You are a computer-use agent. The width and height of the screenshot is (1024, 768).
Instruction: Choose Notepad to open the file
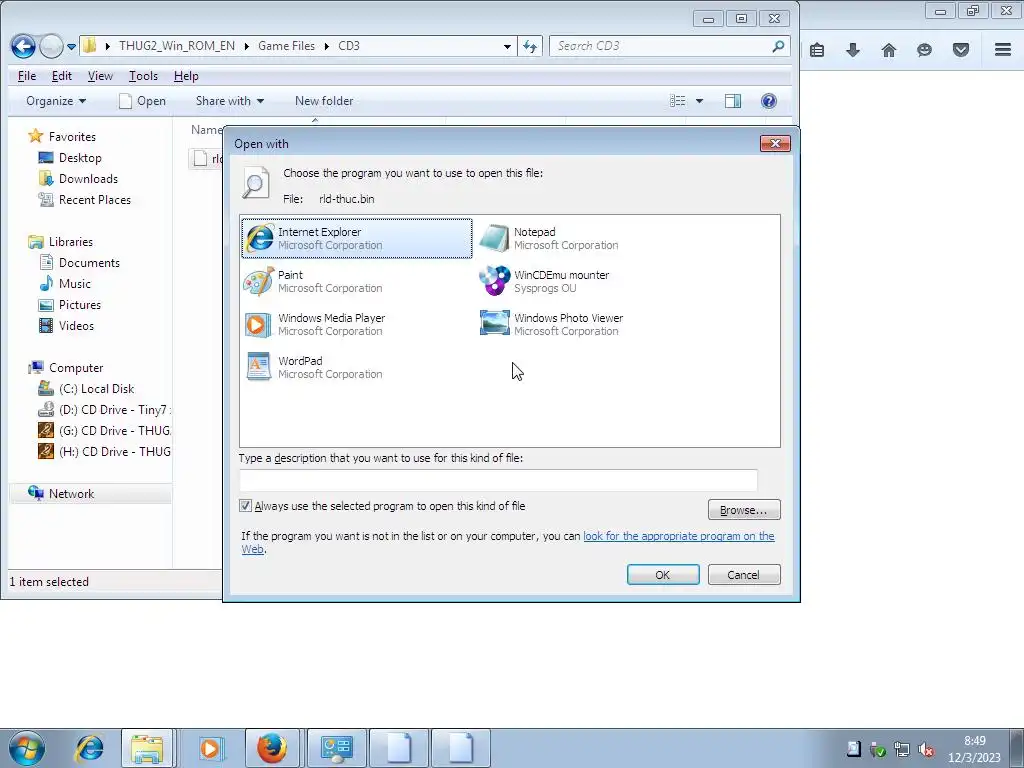[549, 238]
